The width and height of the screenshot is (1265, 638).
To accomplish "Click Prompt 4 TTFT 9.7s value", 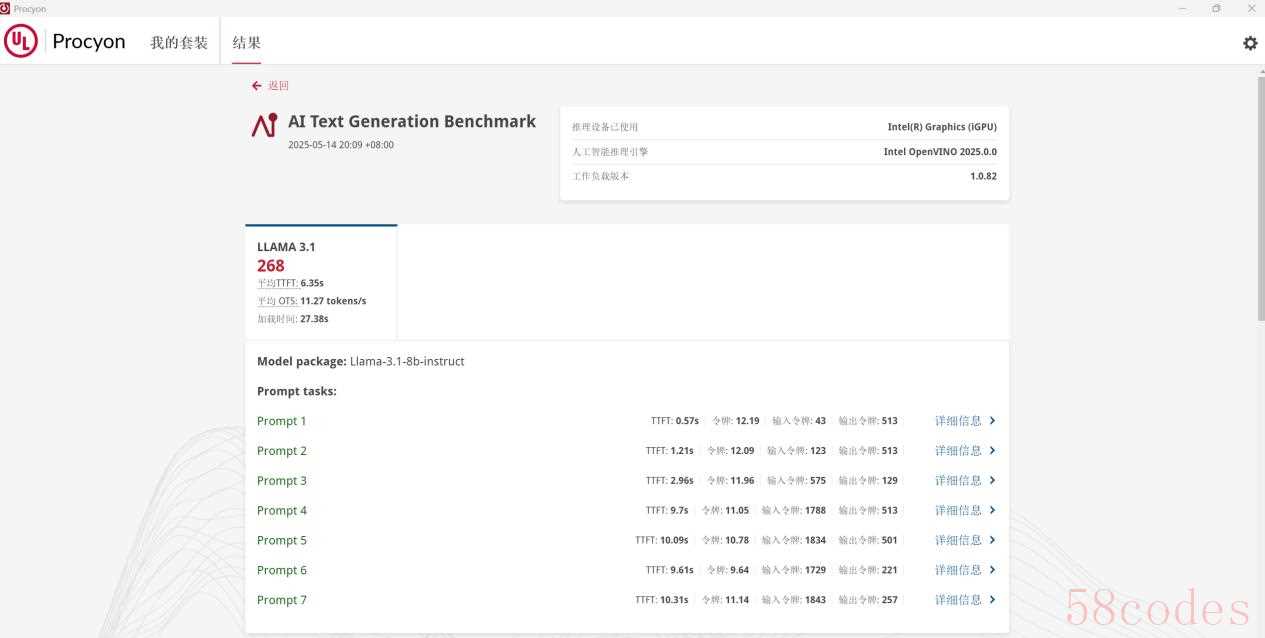I will point(679,510).
